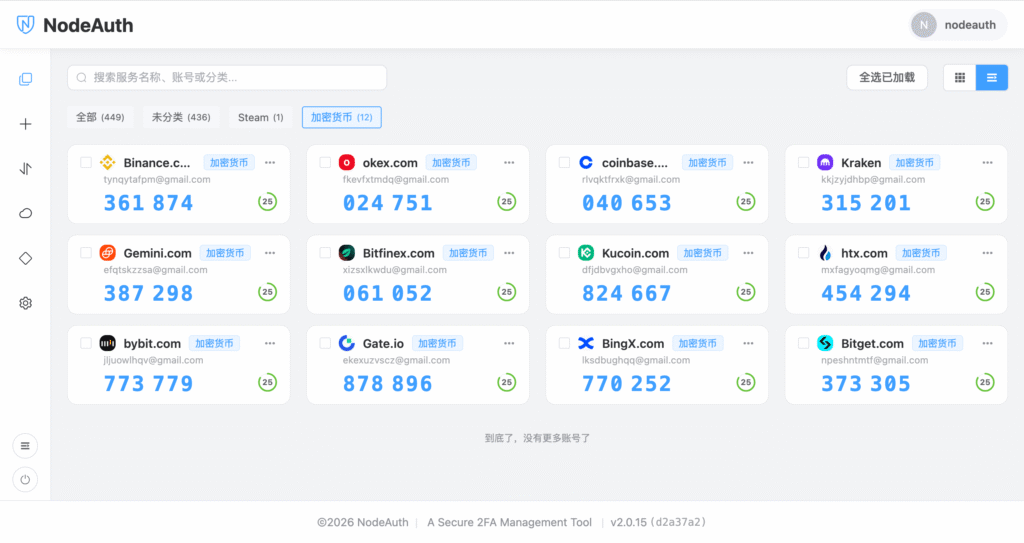The height and width of the screenshot is (543, 1024).
Task: Expand the Gemini.com options menu
Action: pyautogui.click(x=270, y=252)
